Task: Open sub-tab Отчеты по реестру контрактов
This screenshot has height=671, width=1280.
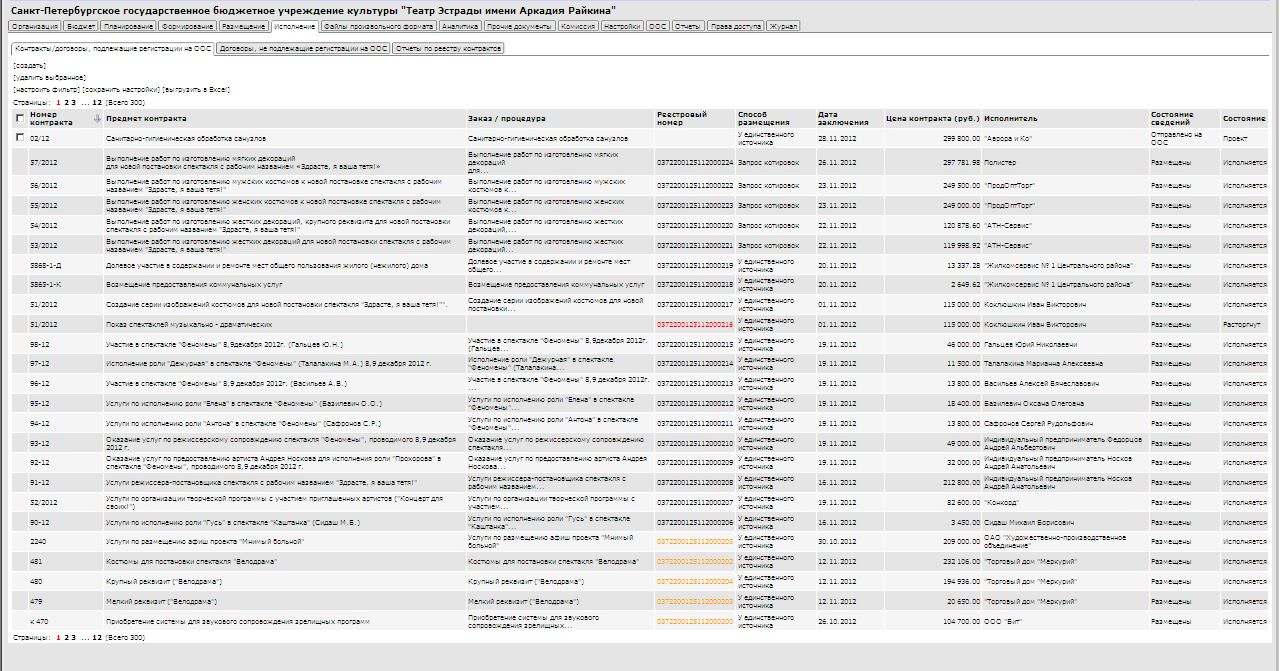Action: click(x=448, y=48)
